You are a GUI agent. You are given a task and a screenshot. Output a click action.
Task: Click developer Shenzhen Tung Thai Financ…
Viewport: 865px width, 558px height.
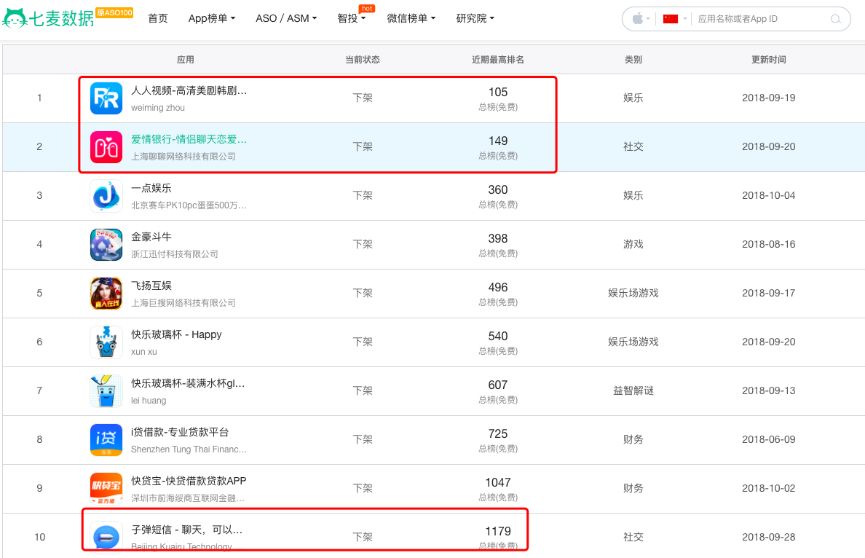click(189, 449)
